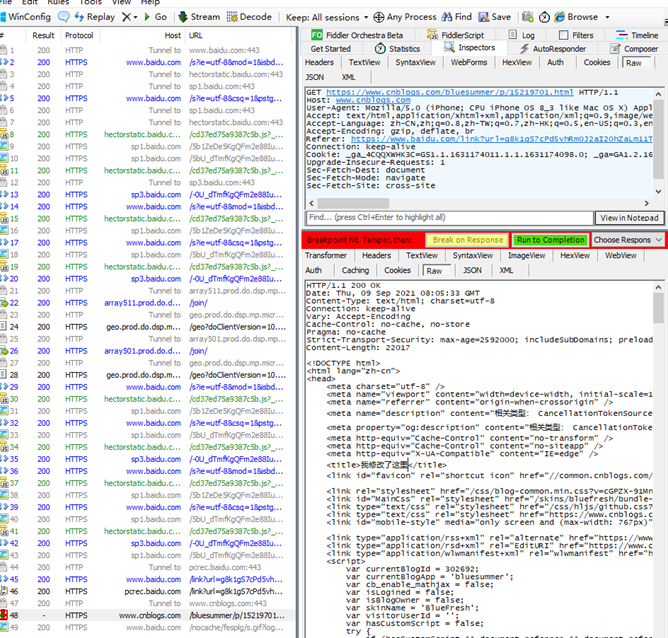Expand the dropdown arrow beside Browse
668x638 pixels.
pos(607,17)
